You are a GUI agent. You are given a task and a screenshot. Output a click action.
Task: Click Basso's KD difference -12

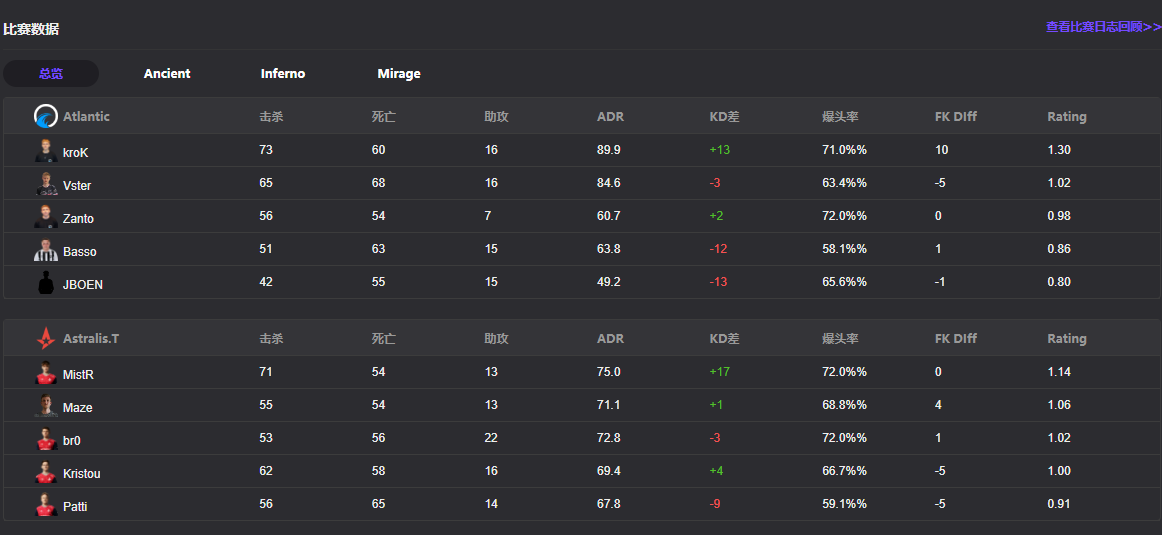[x=718, y=249]
